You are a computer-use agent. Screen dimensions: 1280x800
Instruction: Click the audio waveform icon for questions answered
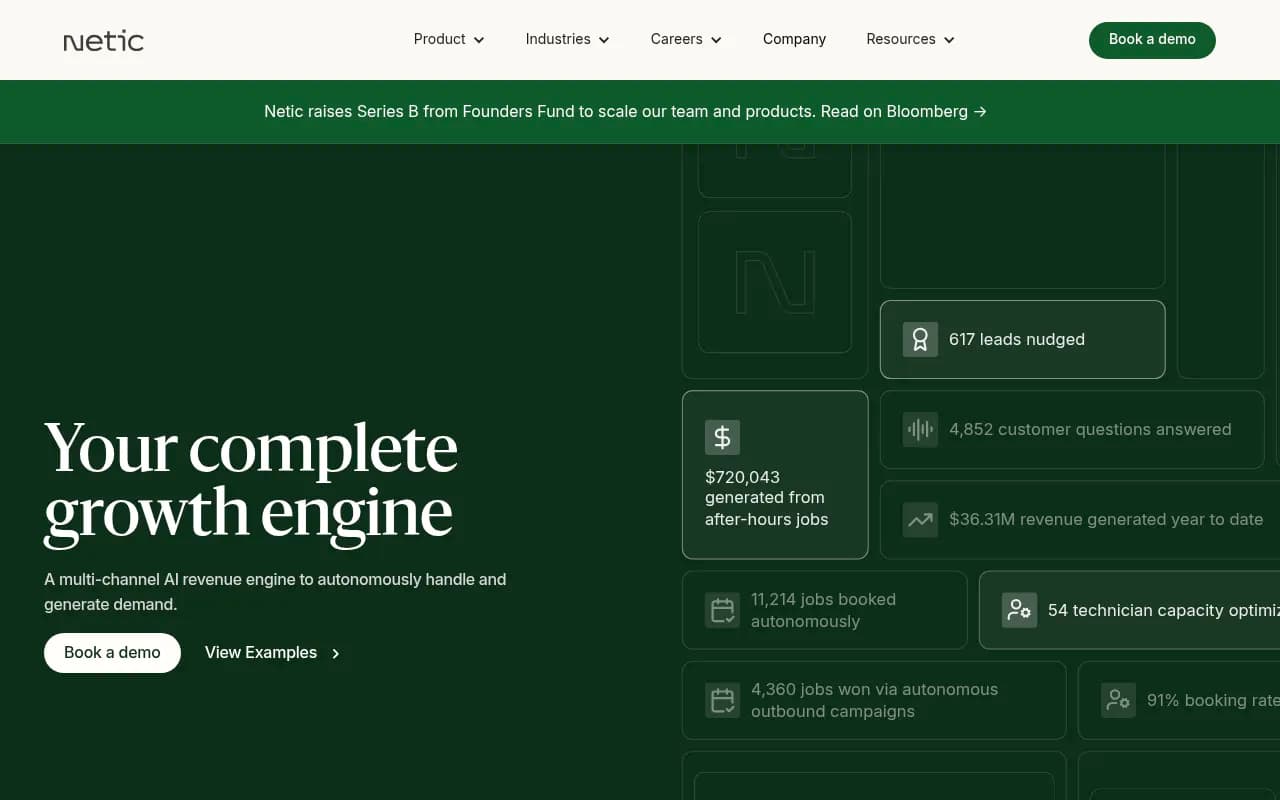(920, 430)
